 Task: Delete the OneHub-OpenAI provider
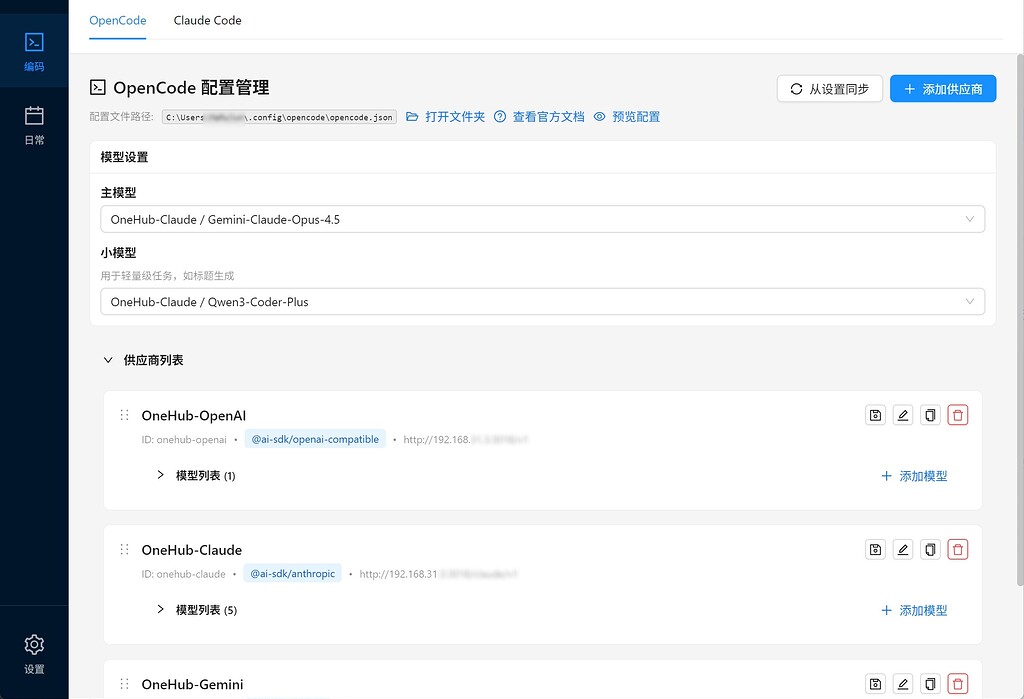point(957,415)
